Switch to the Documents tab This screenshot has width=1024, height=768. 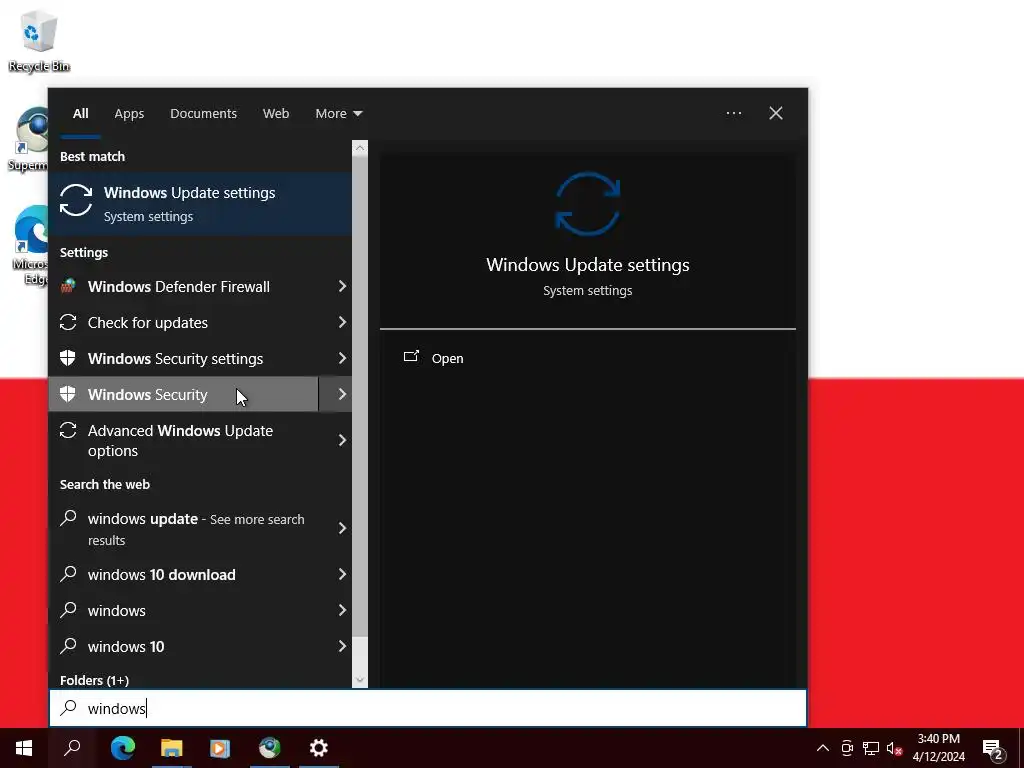[203, 114]
